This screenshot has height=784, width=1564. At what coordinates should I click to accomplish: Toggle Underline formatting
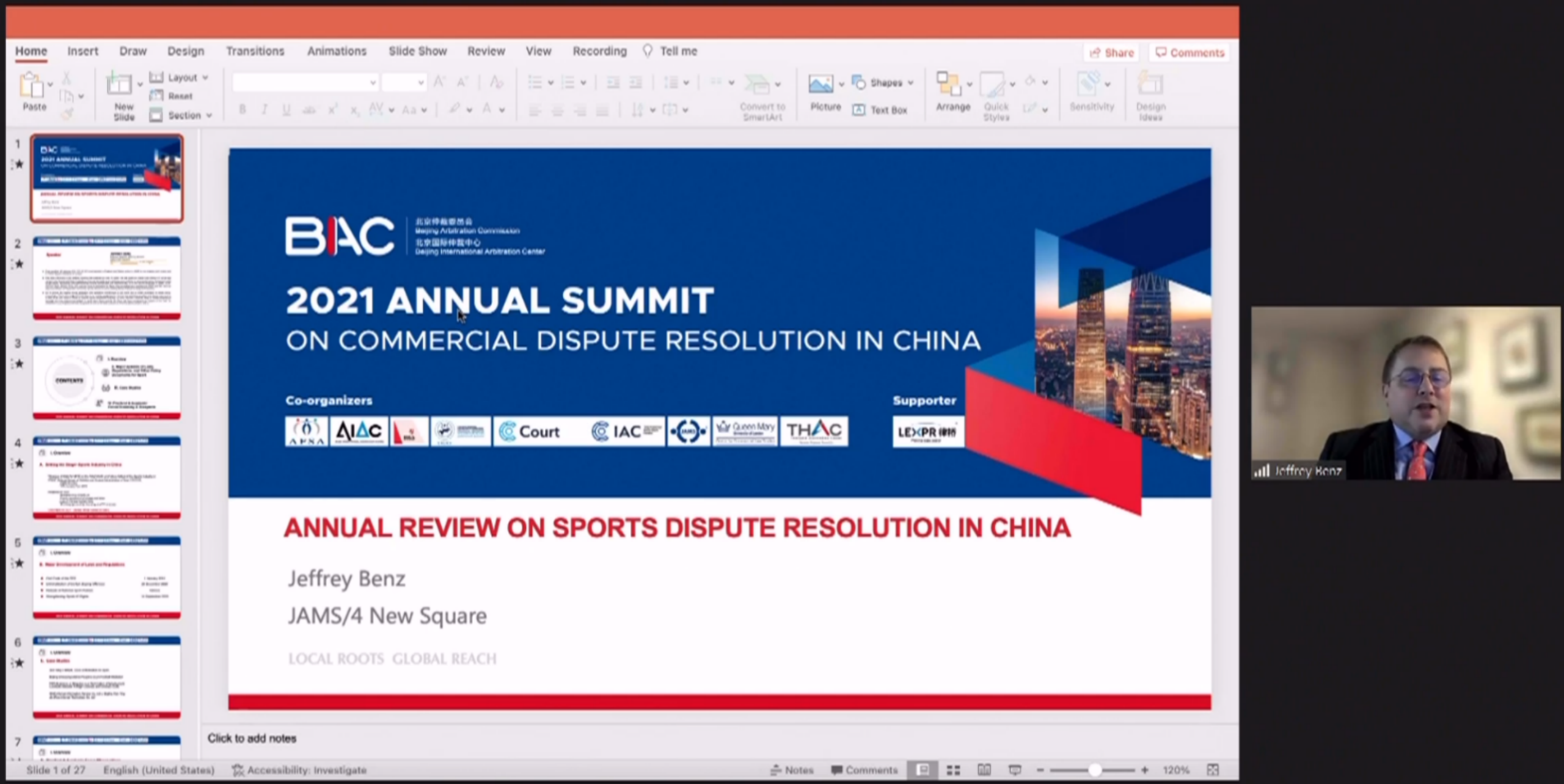click(x=286, y=110)
